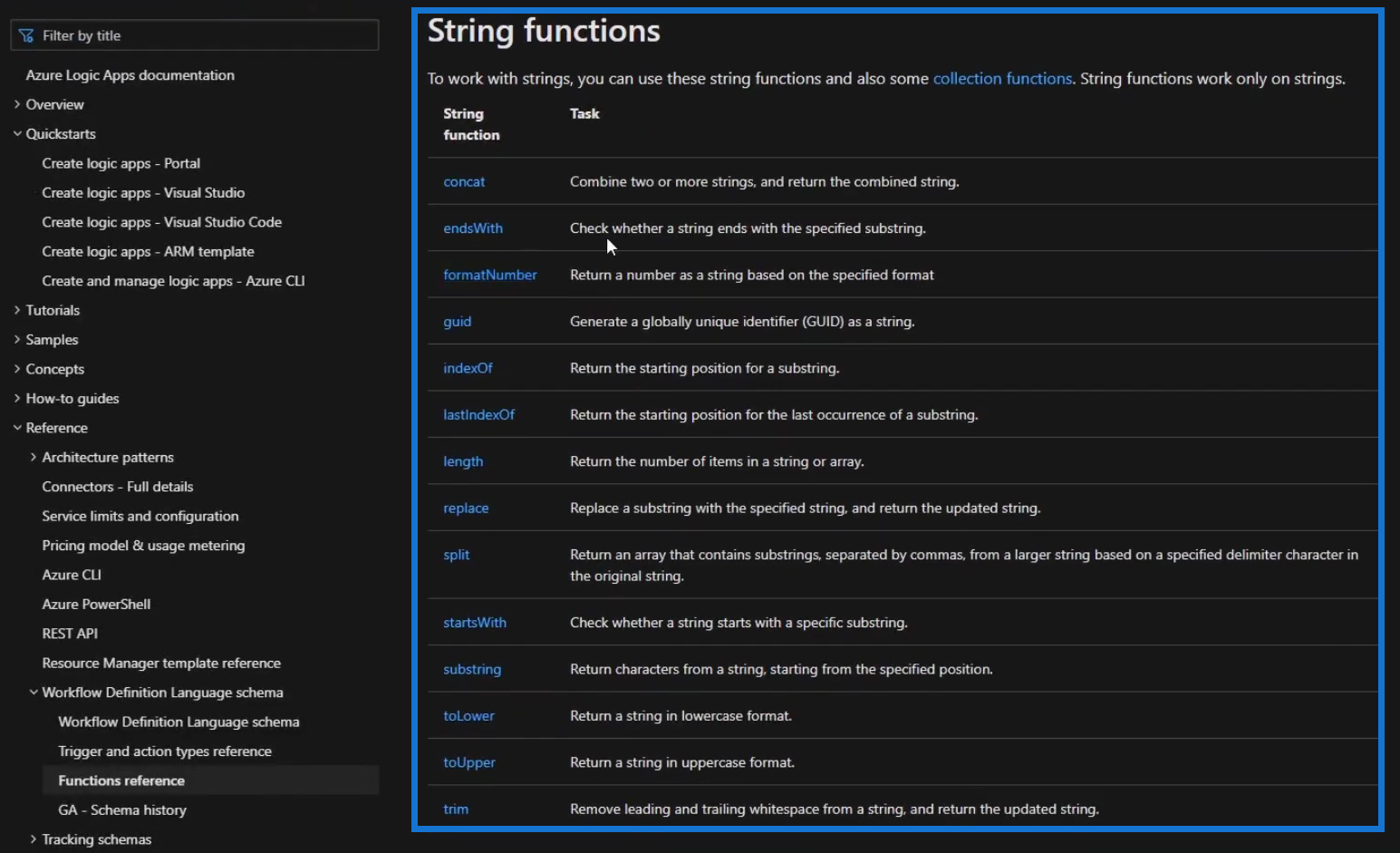Click the filter icon in the title filter box
Viewport: 1400px width, 853px height.
click(x=26, y=35)
